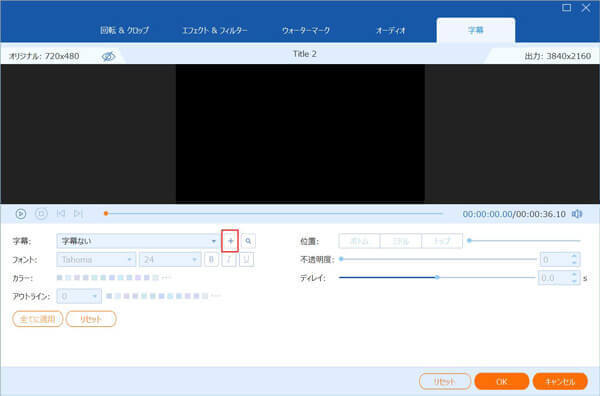Pick the first カラー swatch
Viewport: 600px width, 396px height.
(x=59, y=277)
